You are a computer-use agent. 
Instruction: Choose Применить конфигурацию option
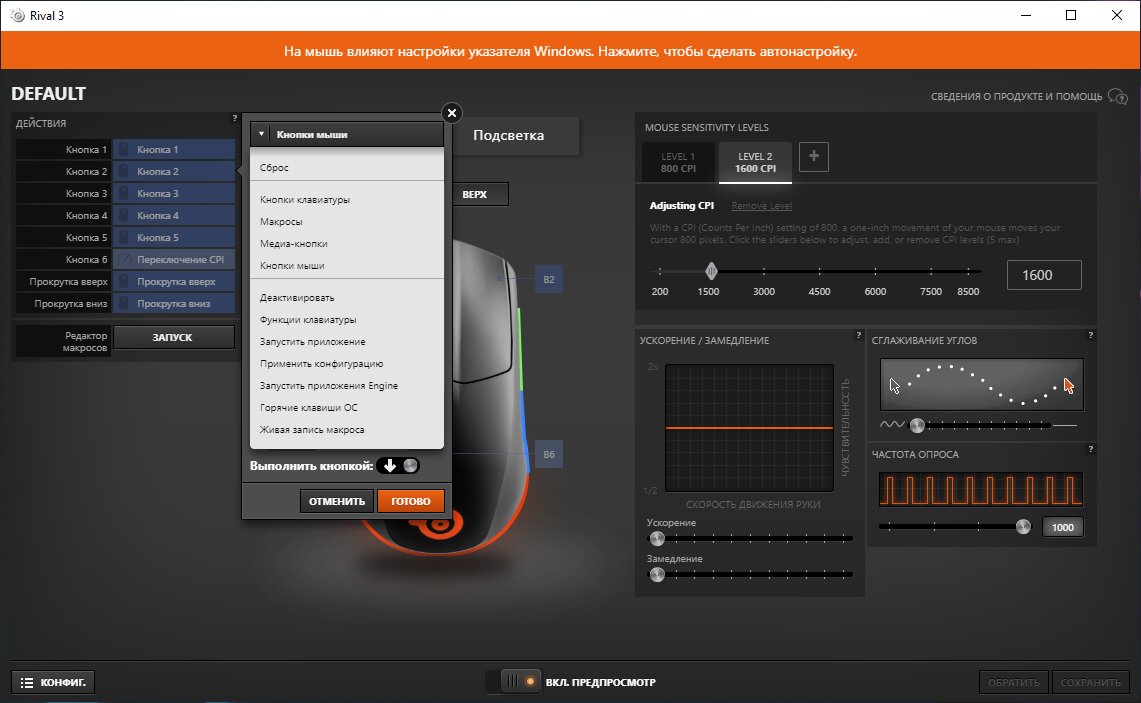pos(322,364)
